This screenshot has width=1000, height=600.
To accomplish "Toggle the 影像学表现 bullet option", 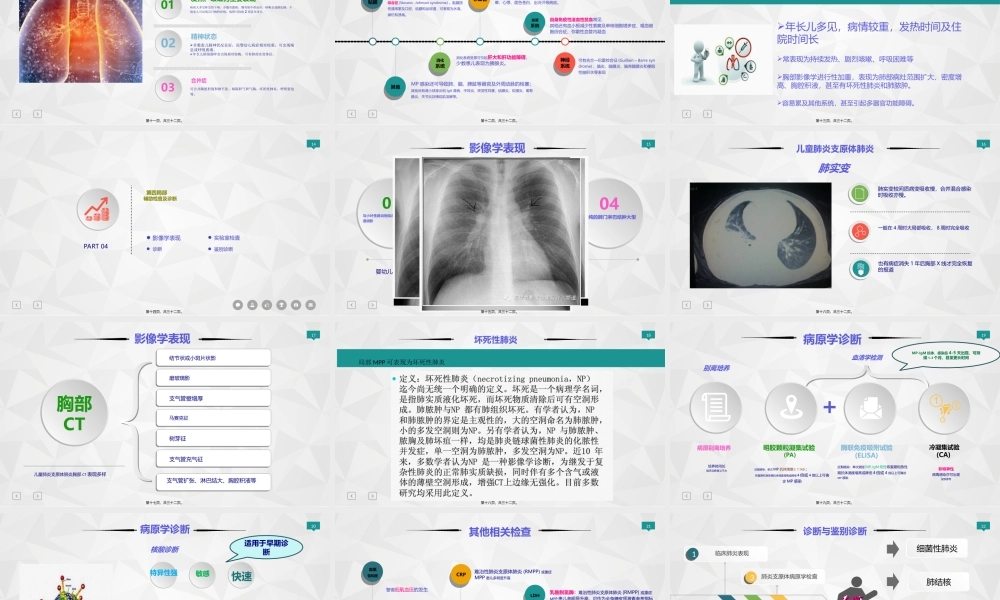I will coord(167,237).
